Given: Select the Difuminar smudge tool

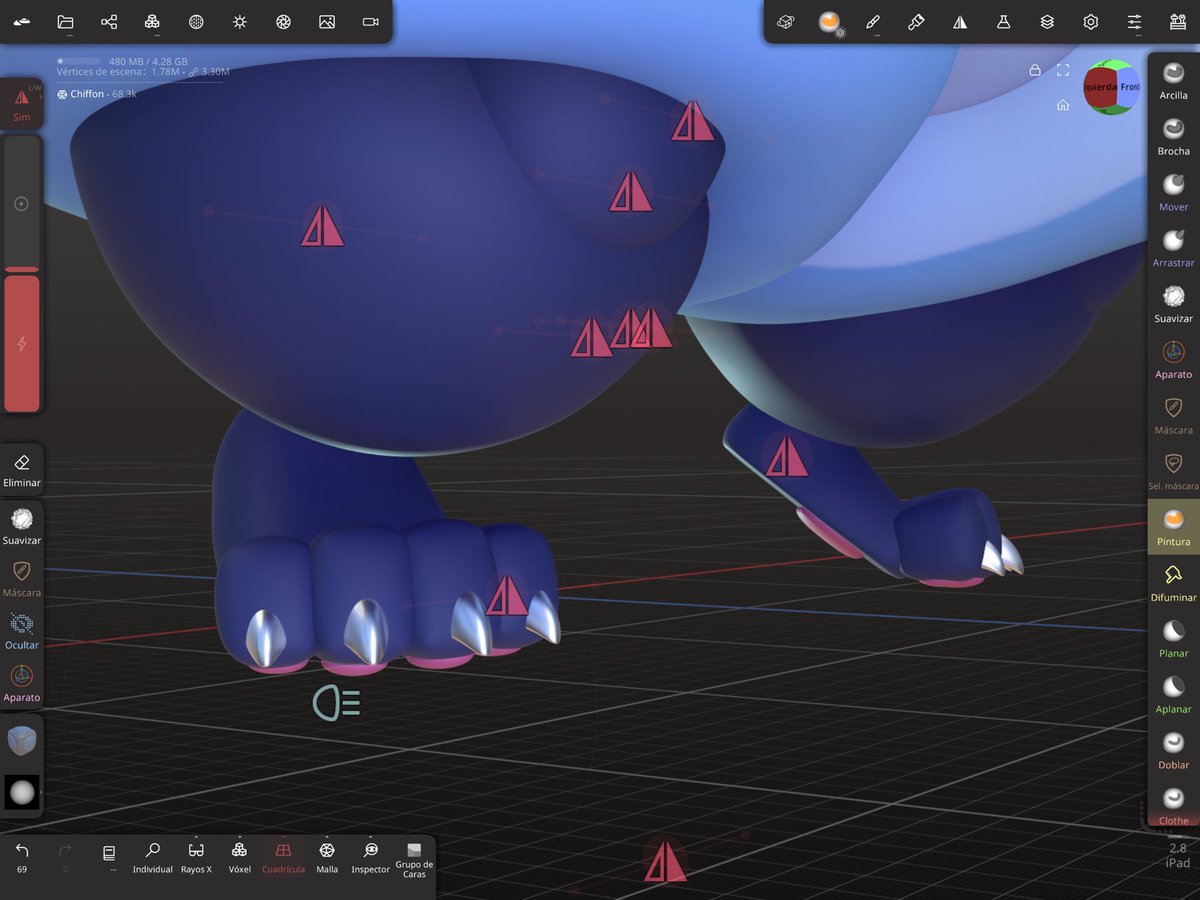Looking at the screenshot, I should [x=1174, y=582].
